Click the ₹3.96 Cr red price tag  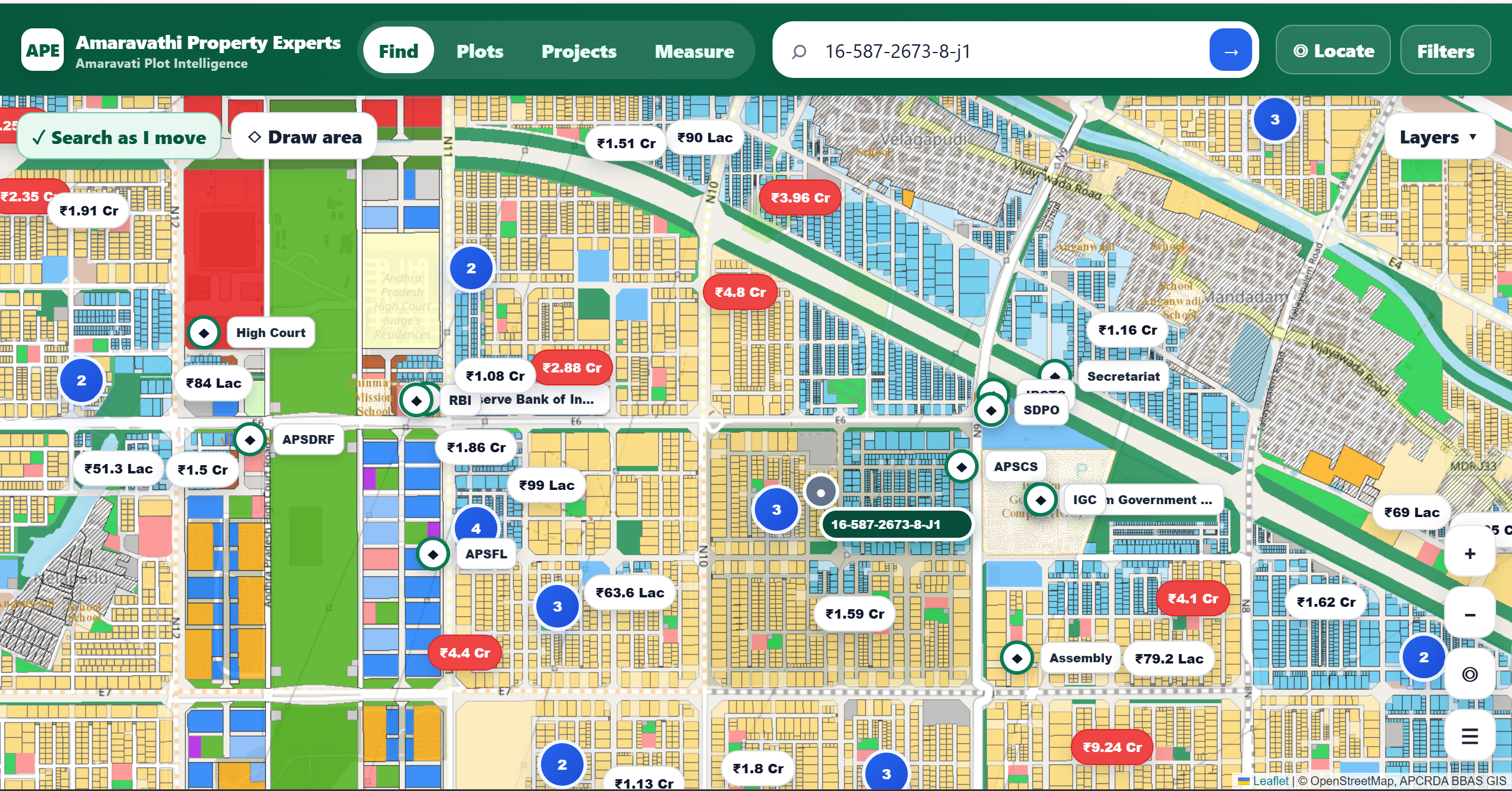(800, 198)
